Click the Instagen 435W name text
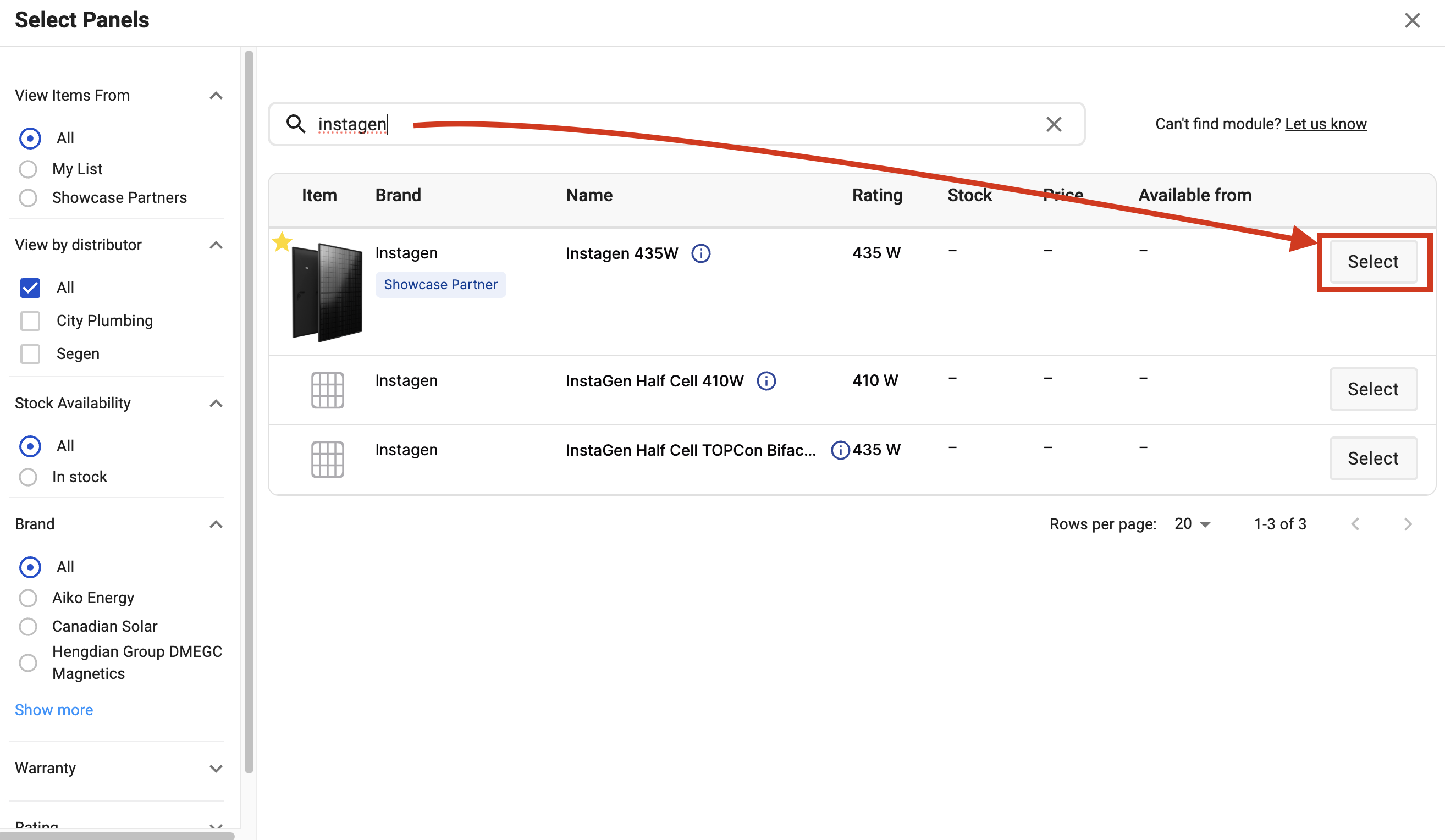This screenshot has height=840, width=1445. [x=621, y=253]
